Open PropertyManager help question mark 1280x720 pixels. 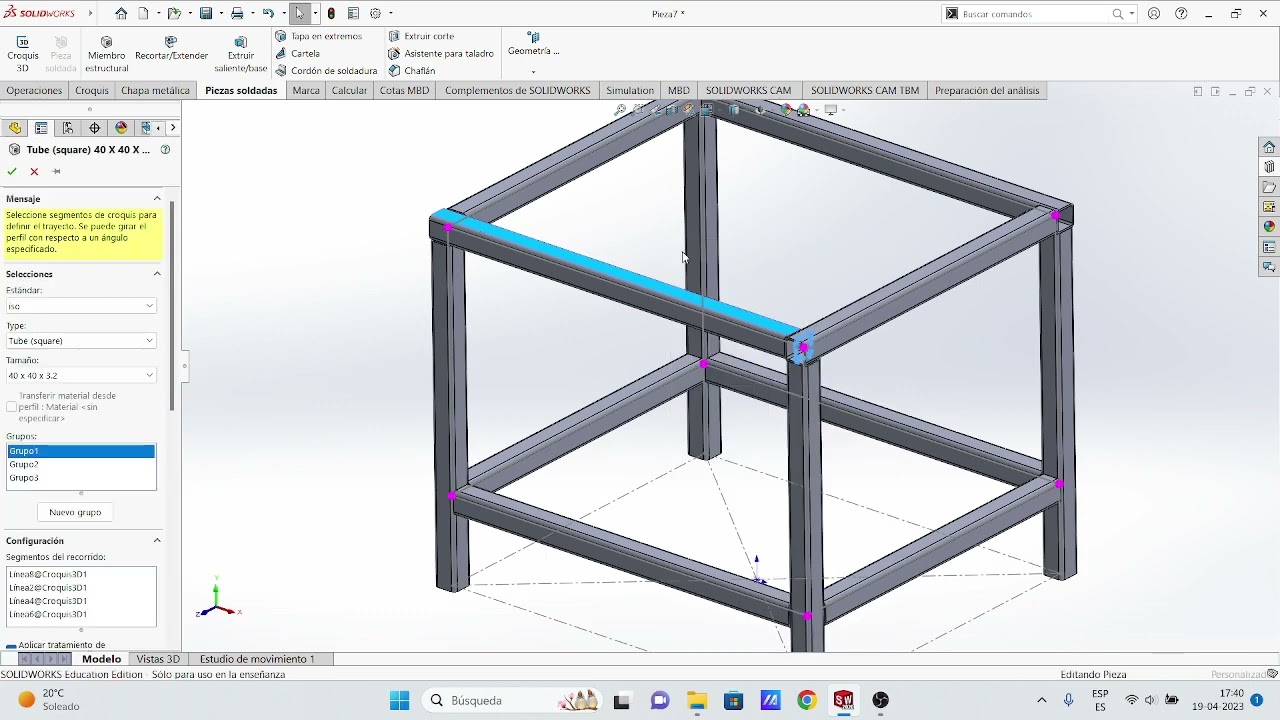tap(165, 150)
